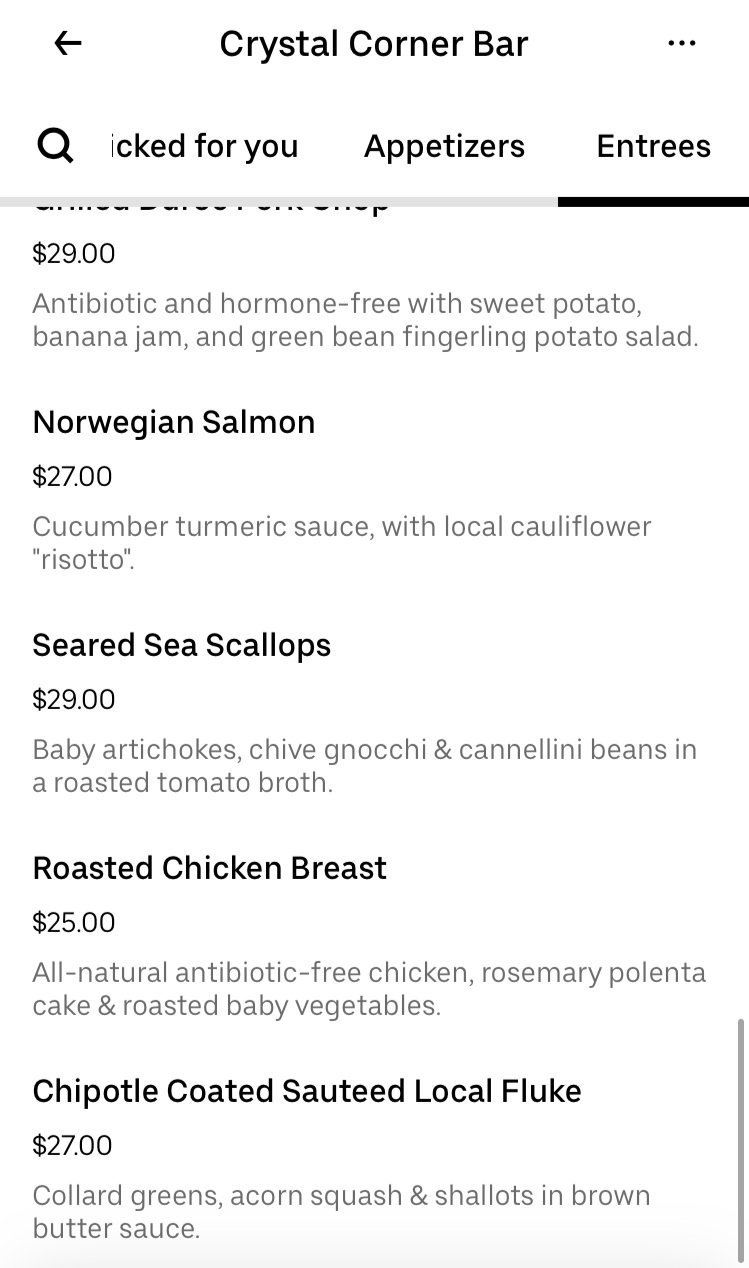
Task: Select the Entrees tab
Action: click(x=653, y=146)
